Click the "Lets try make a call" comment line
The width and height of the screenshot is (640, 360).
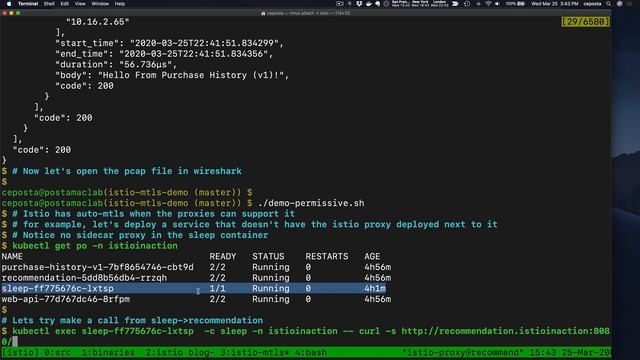pyautogui.click(x=132, y=320)
